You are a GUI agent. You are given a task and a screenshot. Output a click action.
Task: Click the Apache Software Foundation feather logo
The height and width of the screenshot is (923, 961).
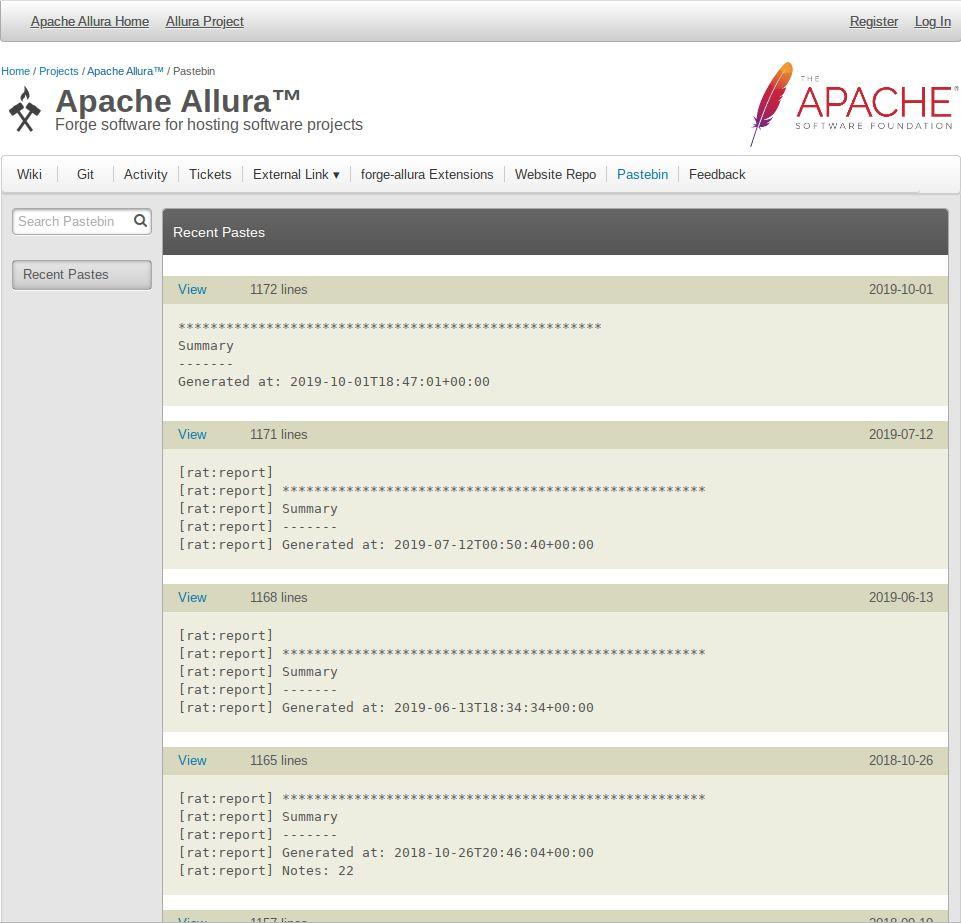[852, 104]
